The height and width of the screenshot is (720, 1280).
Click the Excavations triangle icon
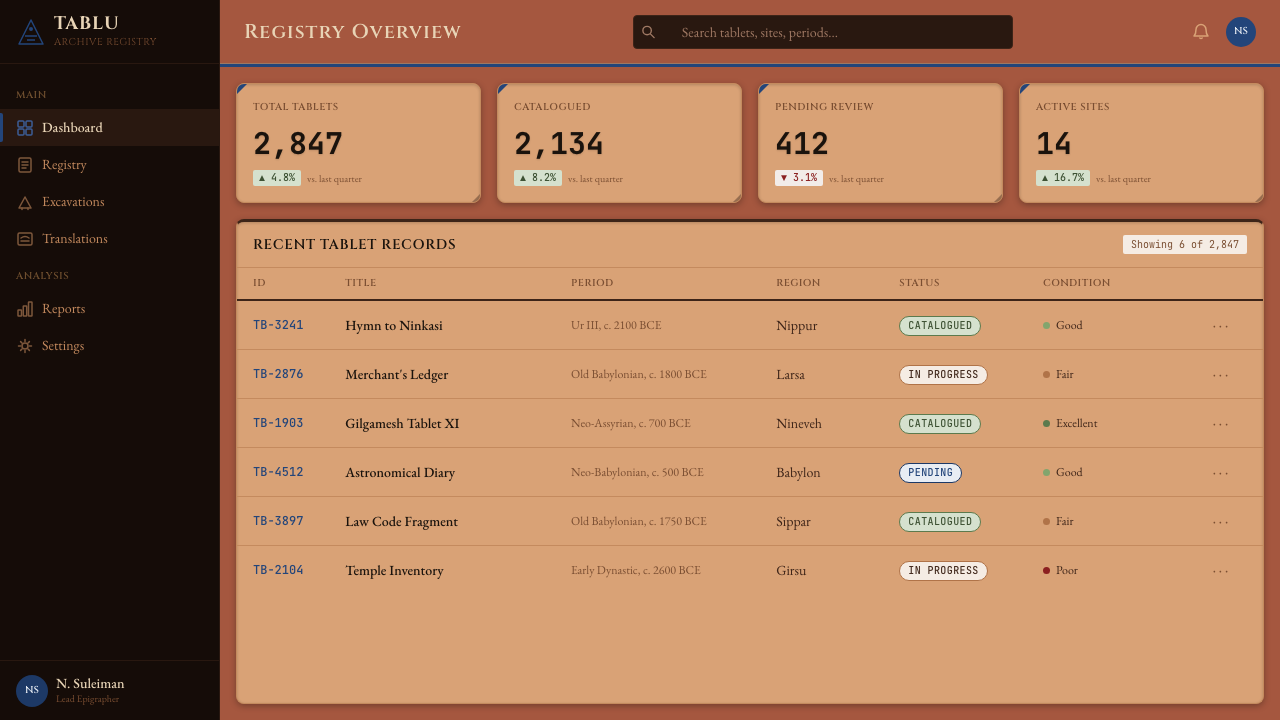(25, 202)
